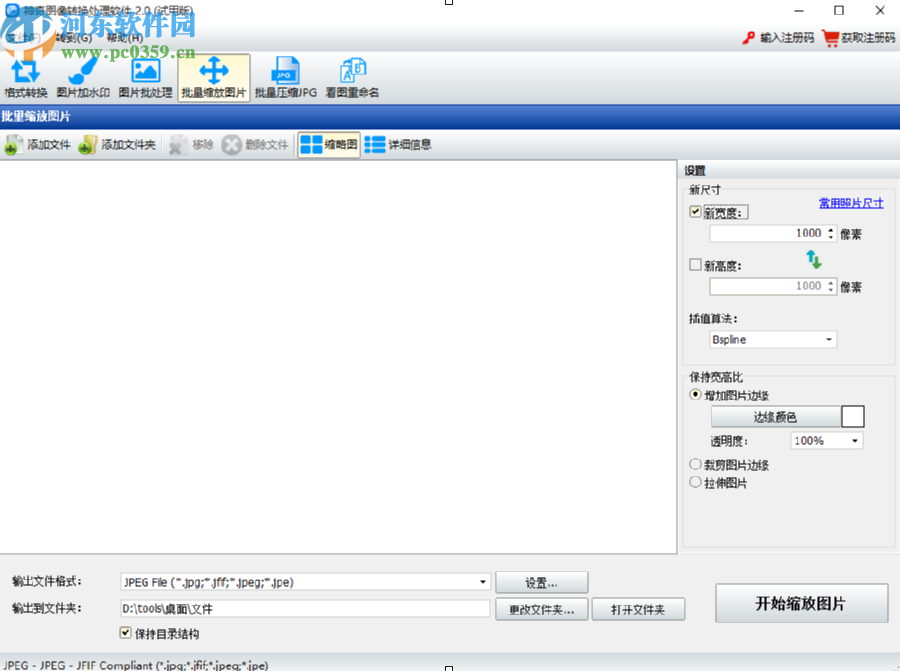
Task: Select 裁剪图片边缘 radio option
Action: 695,464
